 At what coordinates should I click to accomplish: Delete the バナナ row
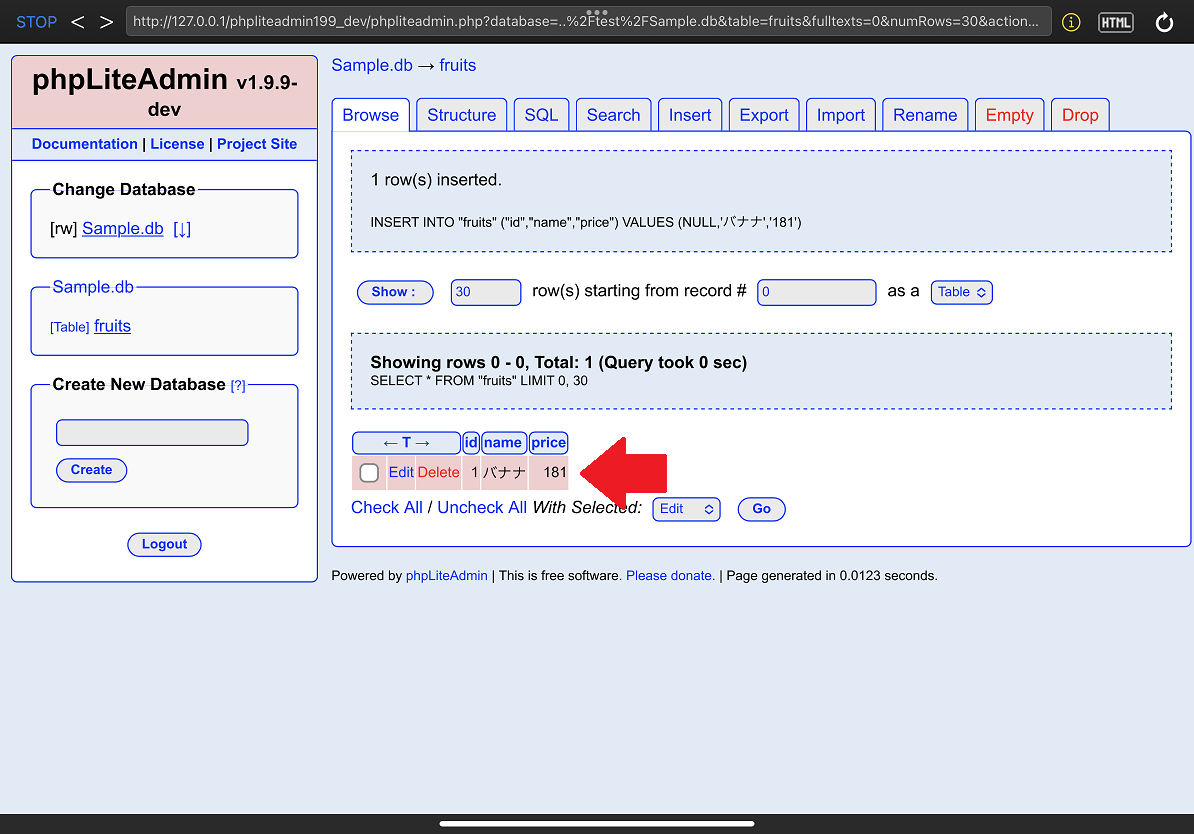[x=439, y=472]
